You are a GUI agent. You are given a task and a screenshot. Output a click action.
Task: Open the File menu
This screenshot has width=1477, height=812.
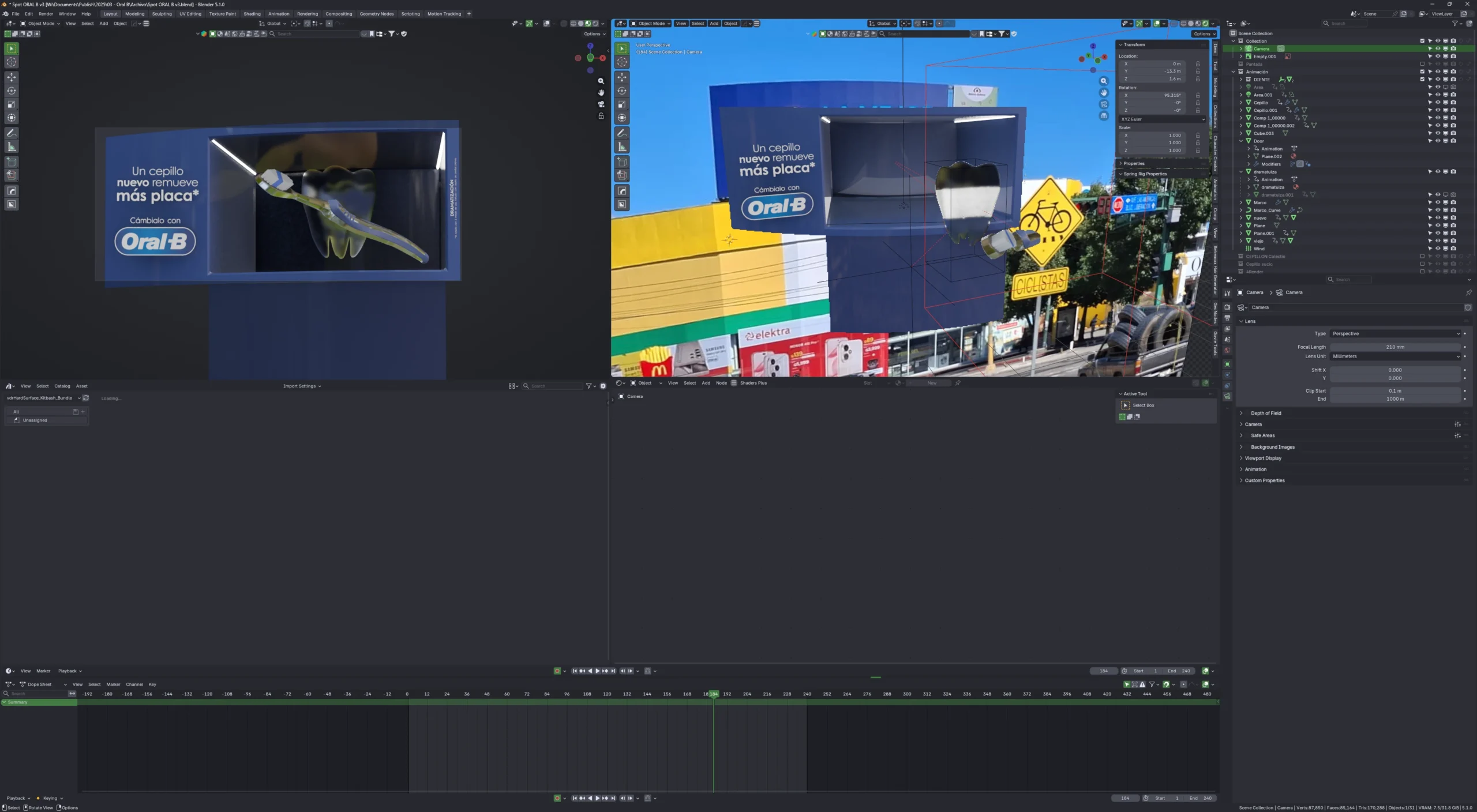(x=16, y=14)
